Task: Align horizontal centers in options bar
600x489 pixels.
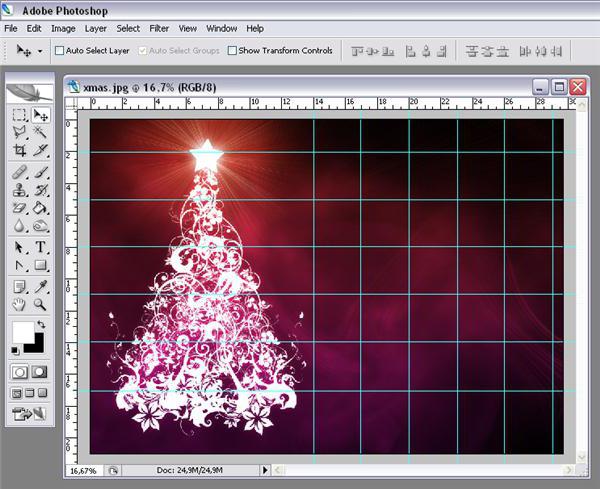Action: pos(426,51)
